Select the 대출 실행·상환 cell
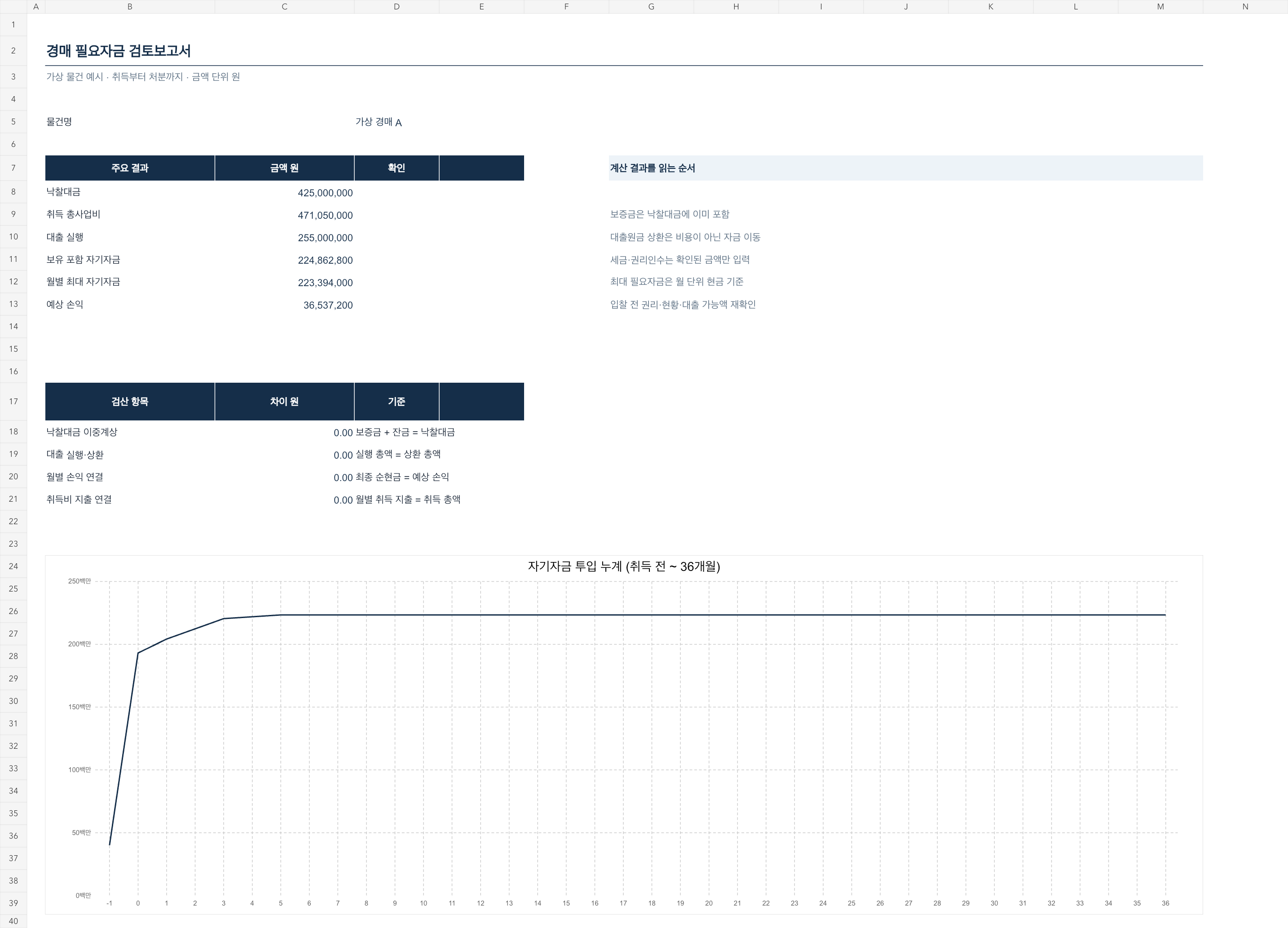The width and height of the screenshot is (1288, 928). (x=130, y=455)
